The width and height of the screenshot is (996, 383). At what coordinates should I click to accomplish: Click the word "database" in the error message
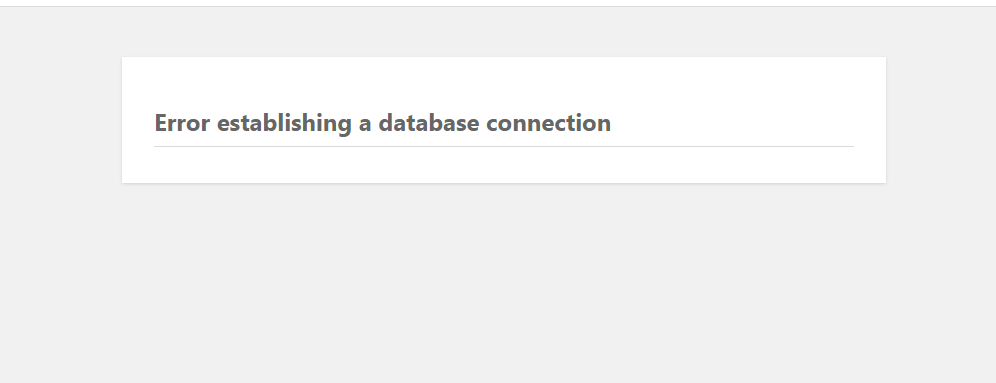(429, 123)
